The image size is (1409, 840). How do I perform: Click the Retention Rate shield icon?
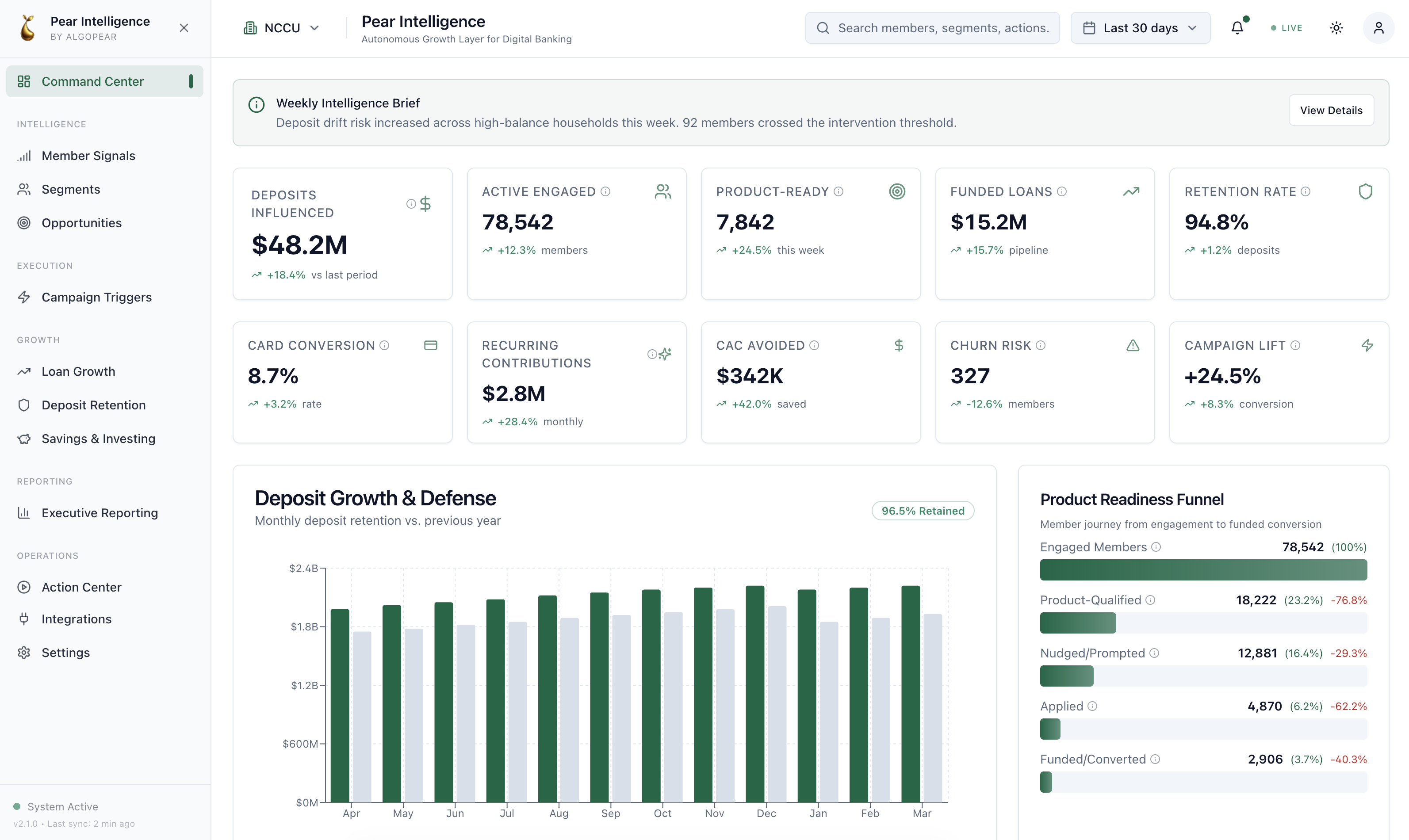tap(1365, 191)
